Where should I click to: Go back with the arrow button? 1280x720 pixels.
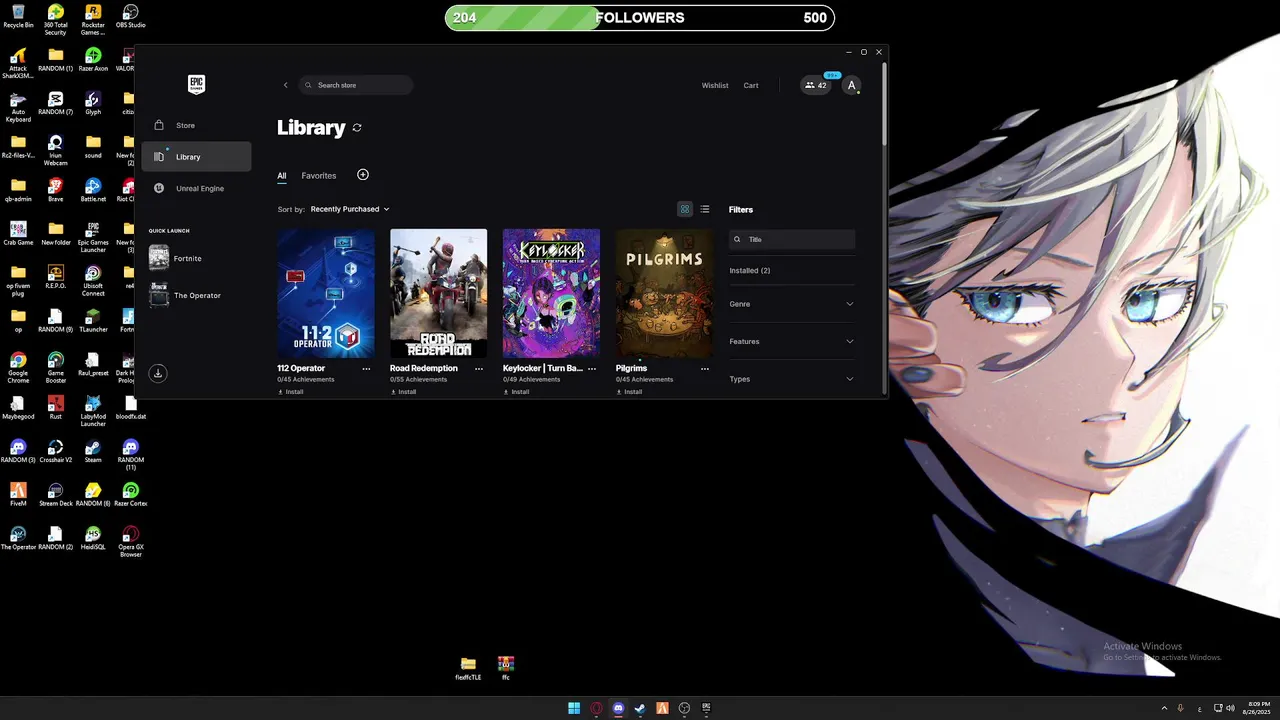pyautogui.click(x=285, y=85)
